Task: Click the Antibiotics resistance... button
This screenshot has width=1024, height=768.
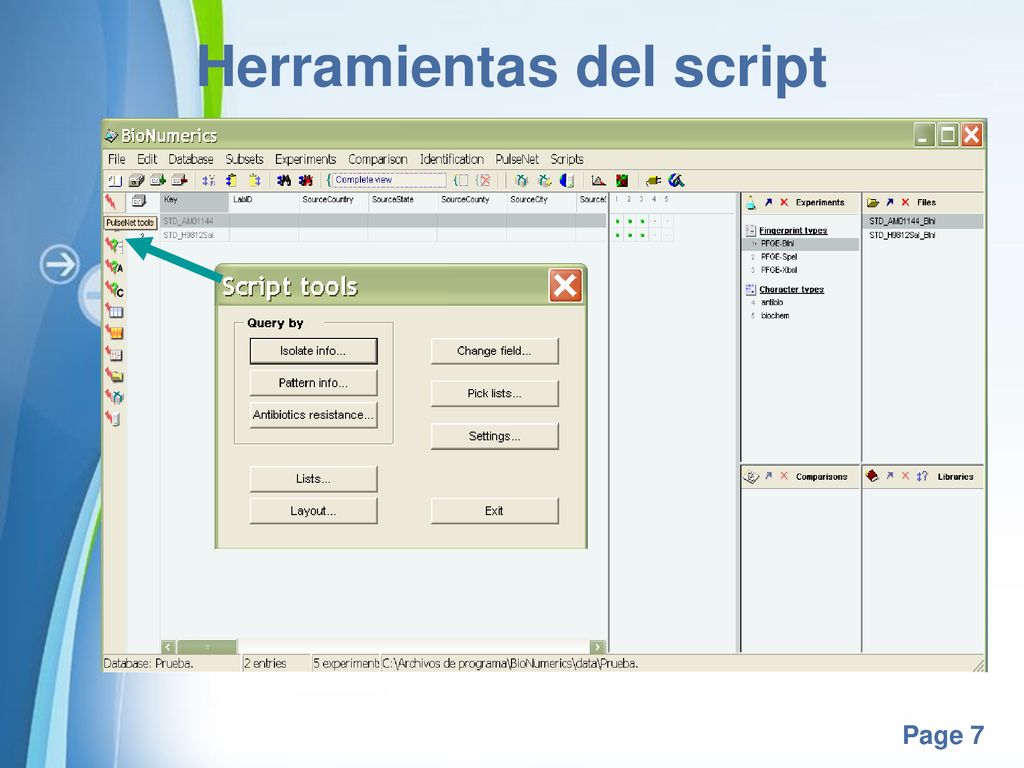Action: tap(313, 415)
